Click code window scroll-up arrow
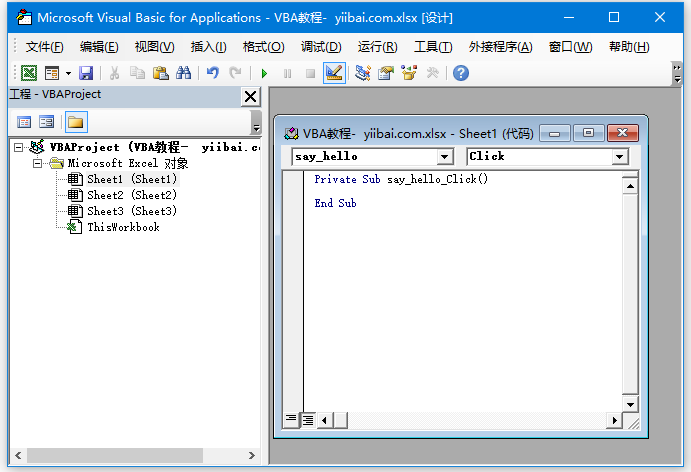 (630, 186)
